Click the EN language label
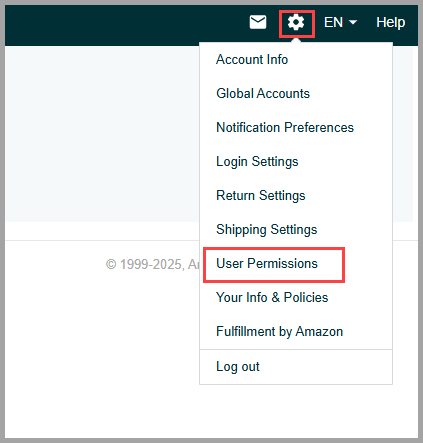The image size is (423, 443). (333, 22)
